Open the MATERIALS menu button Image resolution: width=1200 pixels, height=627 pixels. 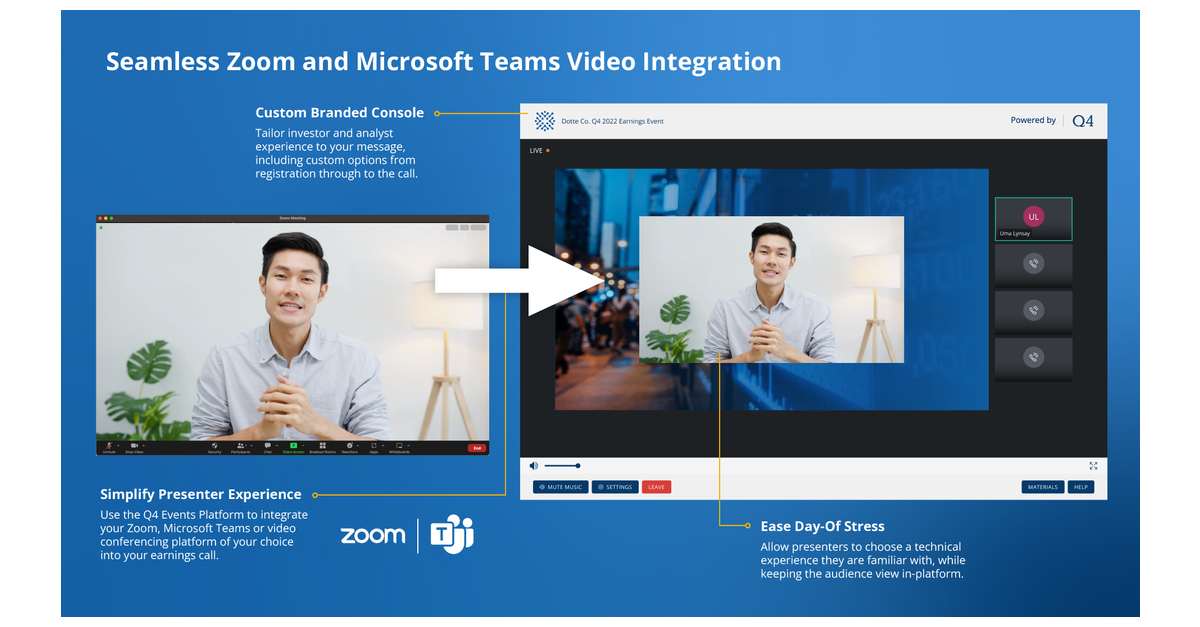1042,487
